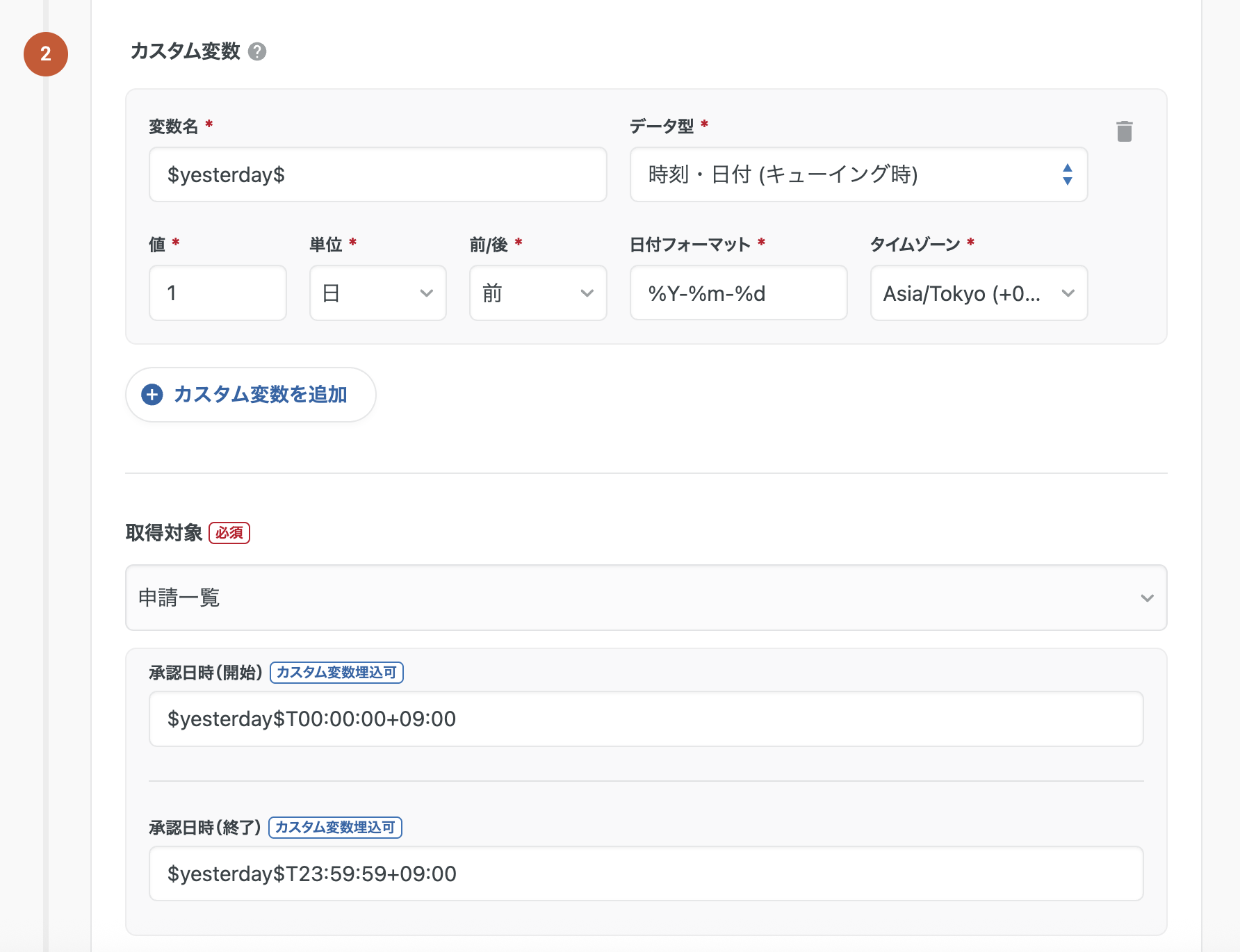Expand the 単位 dropdown set to 日
The width and height of the screenshot is (1240, 952).
[x=377, y=293]
